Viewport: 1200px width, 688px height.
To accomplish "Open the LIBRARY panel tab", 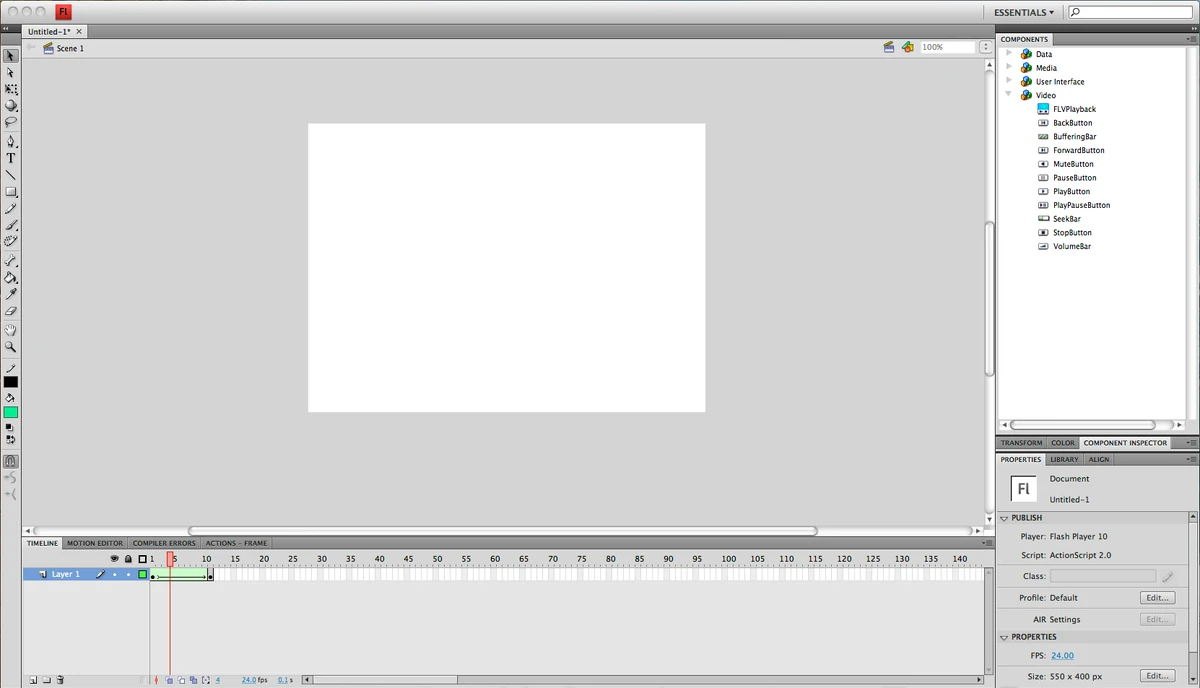I will [1063, 459].
